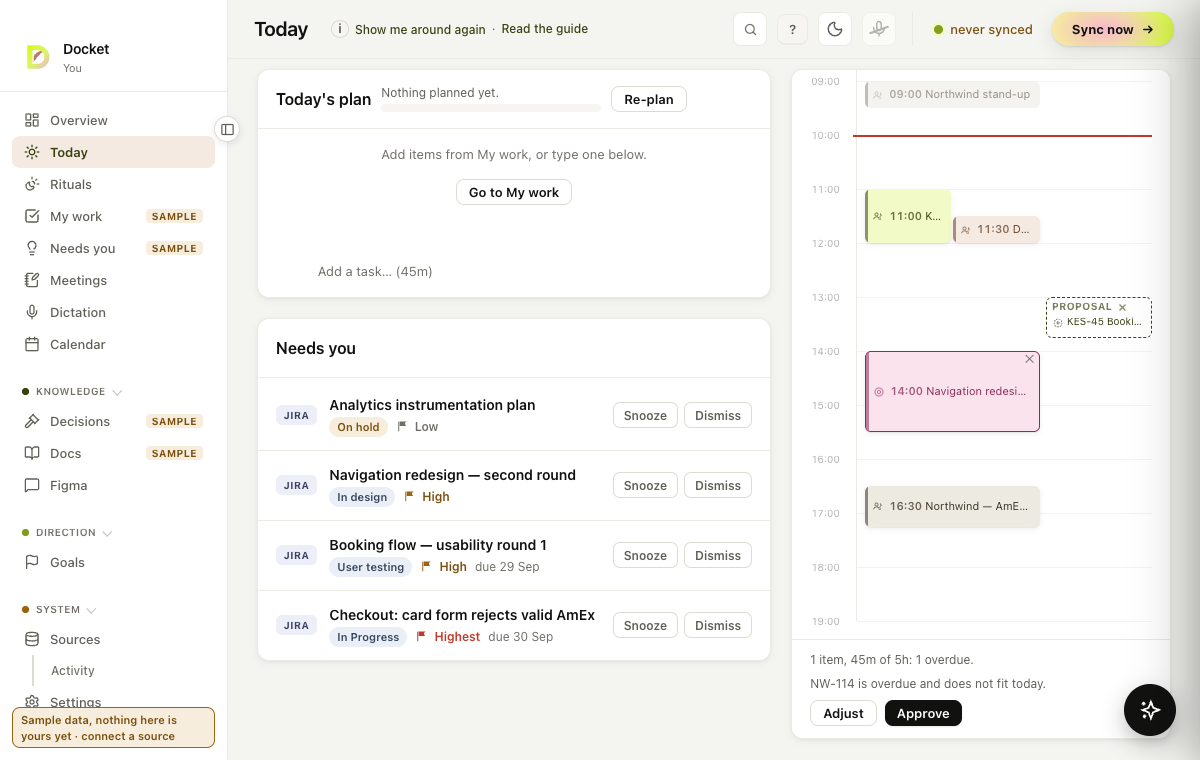This screenshot has width=1200, height=760.
Task: Open the 11:30 D... calendar event
Action: pos(996,229)
